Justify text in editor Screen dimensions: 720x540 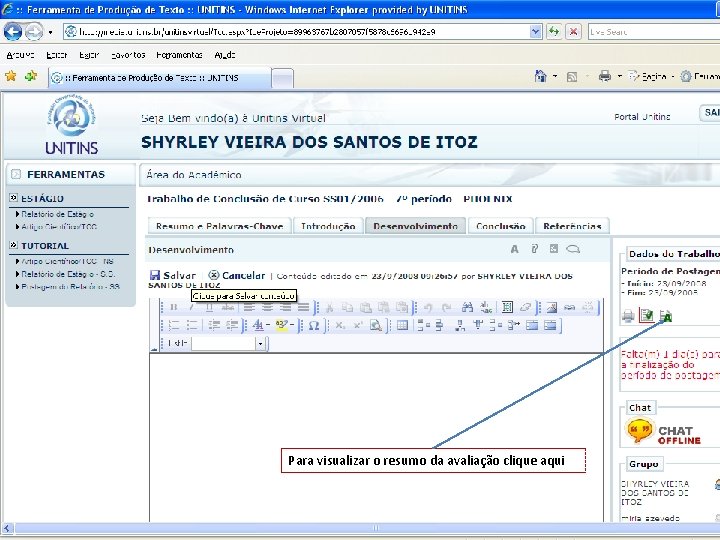303,307
